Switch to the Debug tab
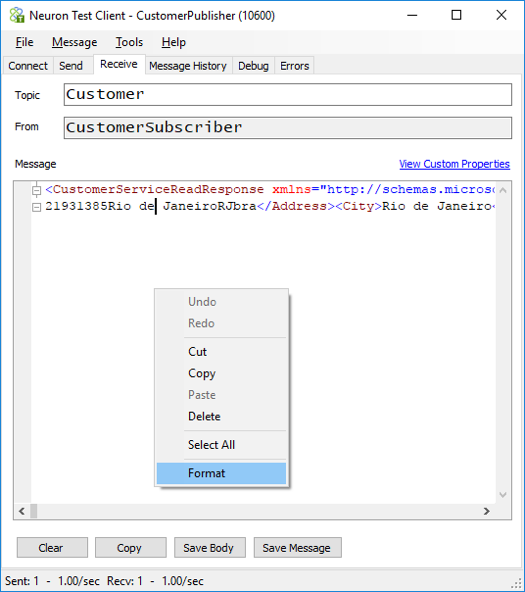The height and width of the screenshot is (592, 525). coord(253,66)
